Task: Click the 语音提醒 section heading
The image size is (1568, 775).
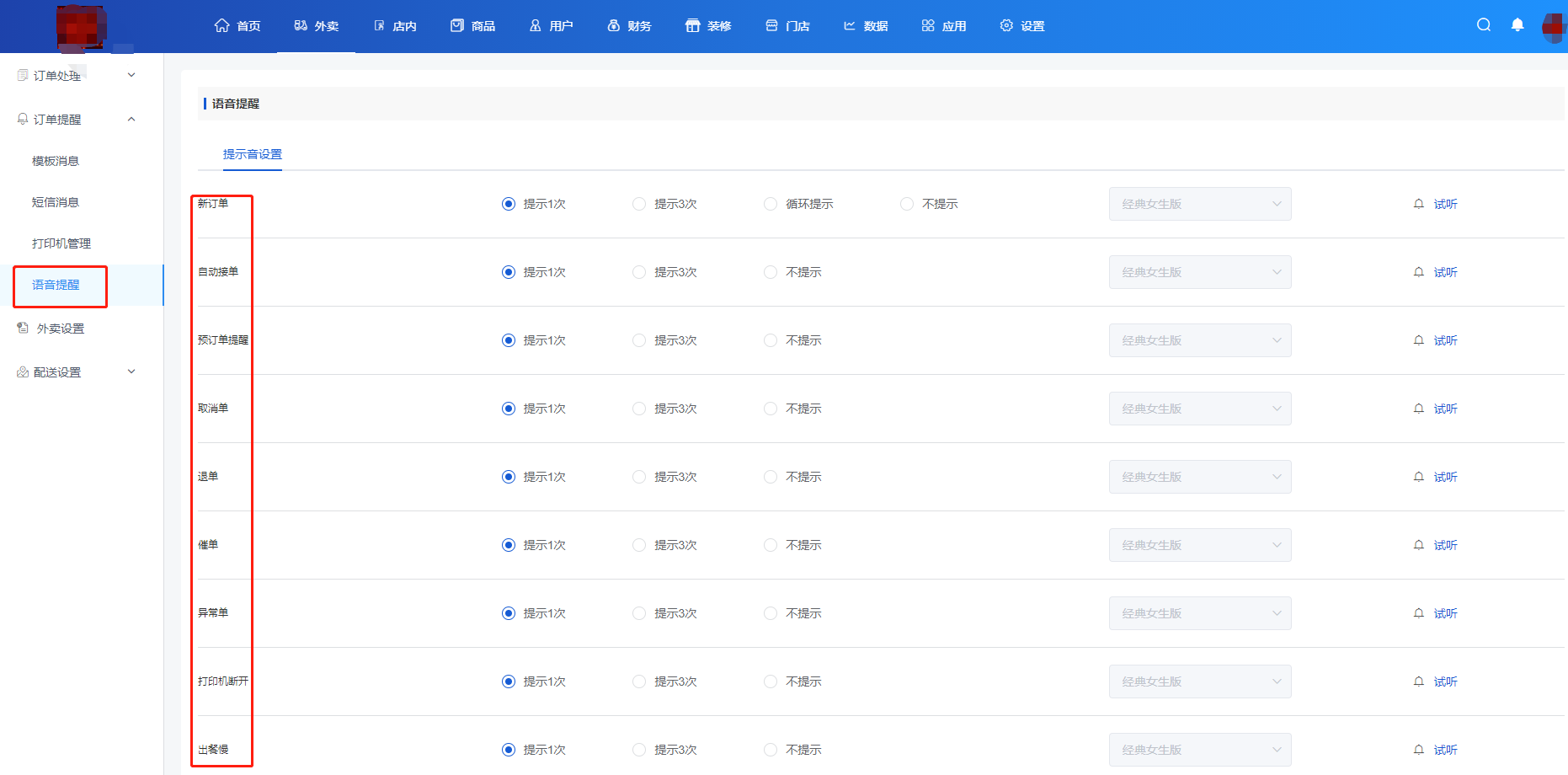Action: tap(236, 104)
